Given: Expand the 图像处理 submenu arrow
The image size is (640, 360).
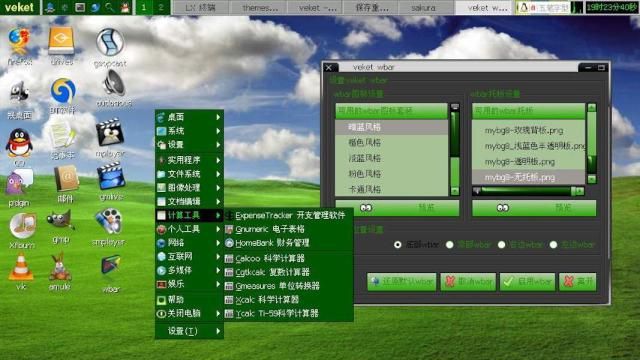Looking at the screenshot, I should 218,188.
